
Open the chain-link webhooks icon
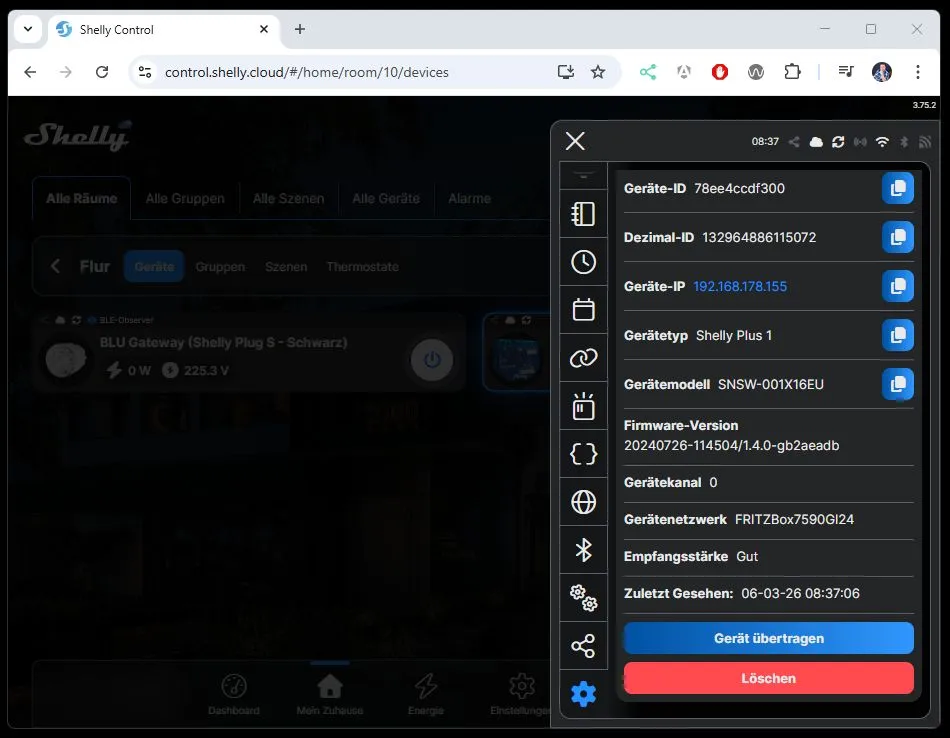[x=583, y=358]
